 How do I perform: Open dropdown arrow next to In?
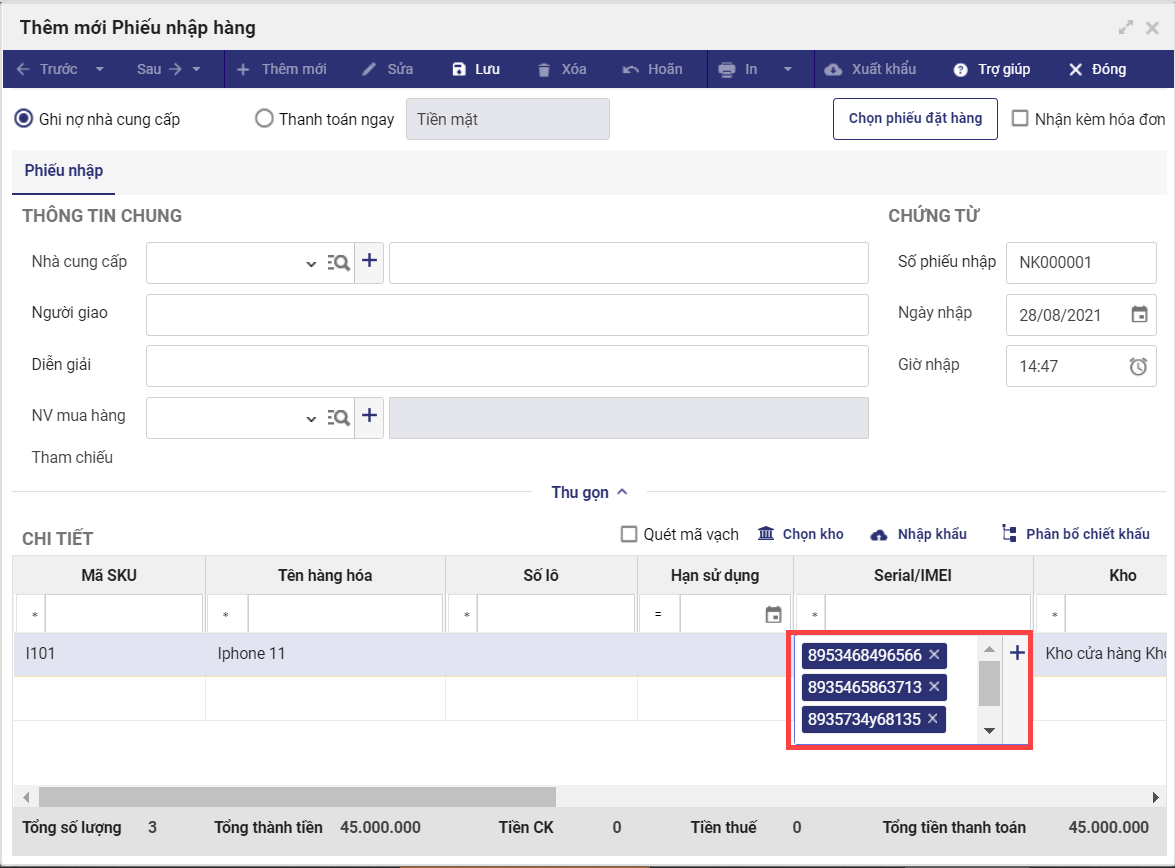[788, 70]
